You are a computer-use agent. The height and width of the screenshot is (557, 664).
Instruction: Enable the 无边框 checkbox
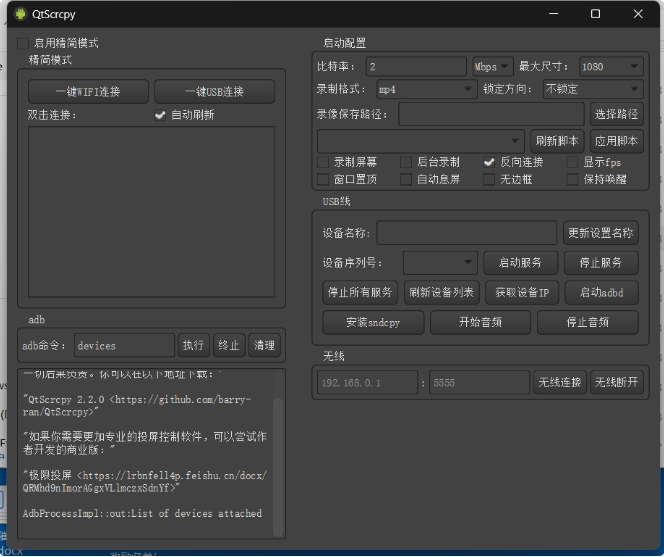click(x=489, y=179)
